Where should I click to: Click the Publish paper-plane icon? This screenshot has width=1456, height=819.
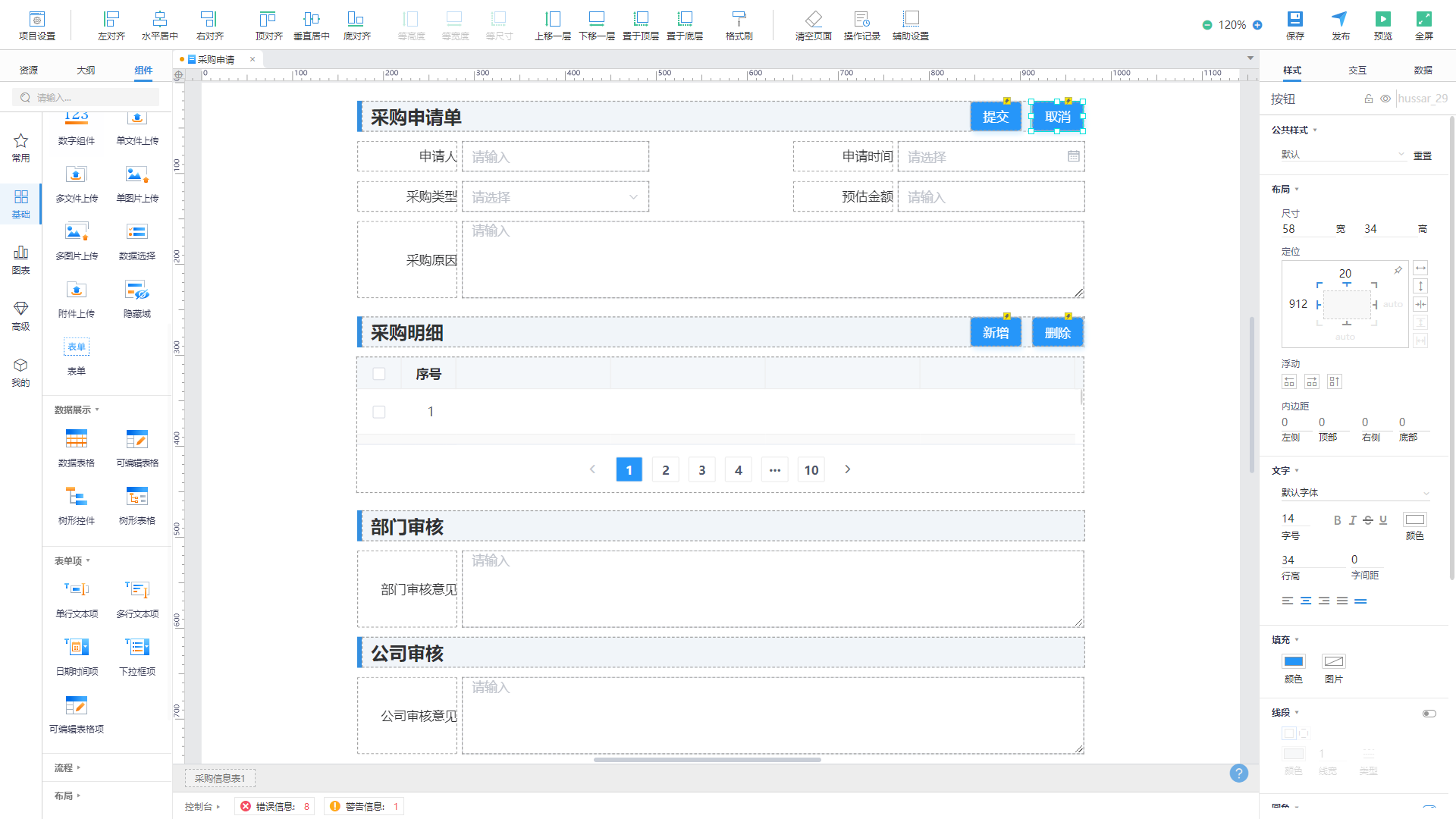coord(1340,20)
